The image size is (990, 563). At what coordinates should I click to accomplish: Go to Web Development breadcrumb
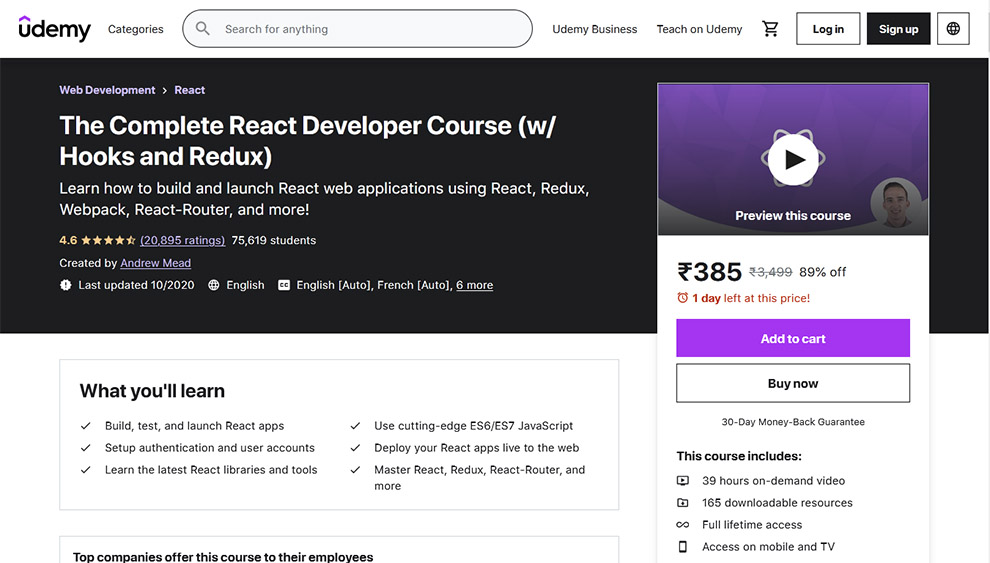click(107, 90)
